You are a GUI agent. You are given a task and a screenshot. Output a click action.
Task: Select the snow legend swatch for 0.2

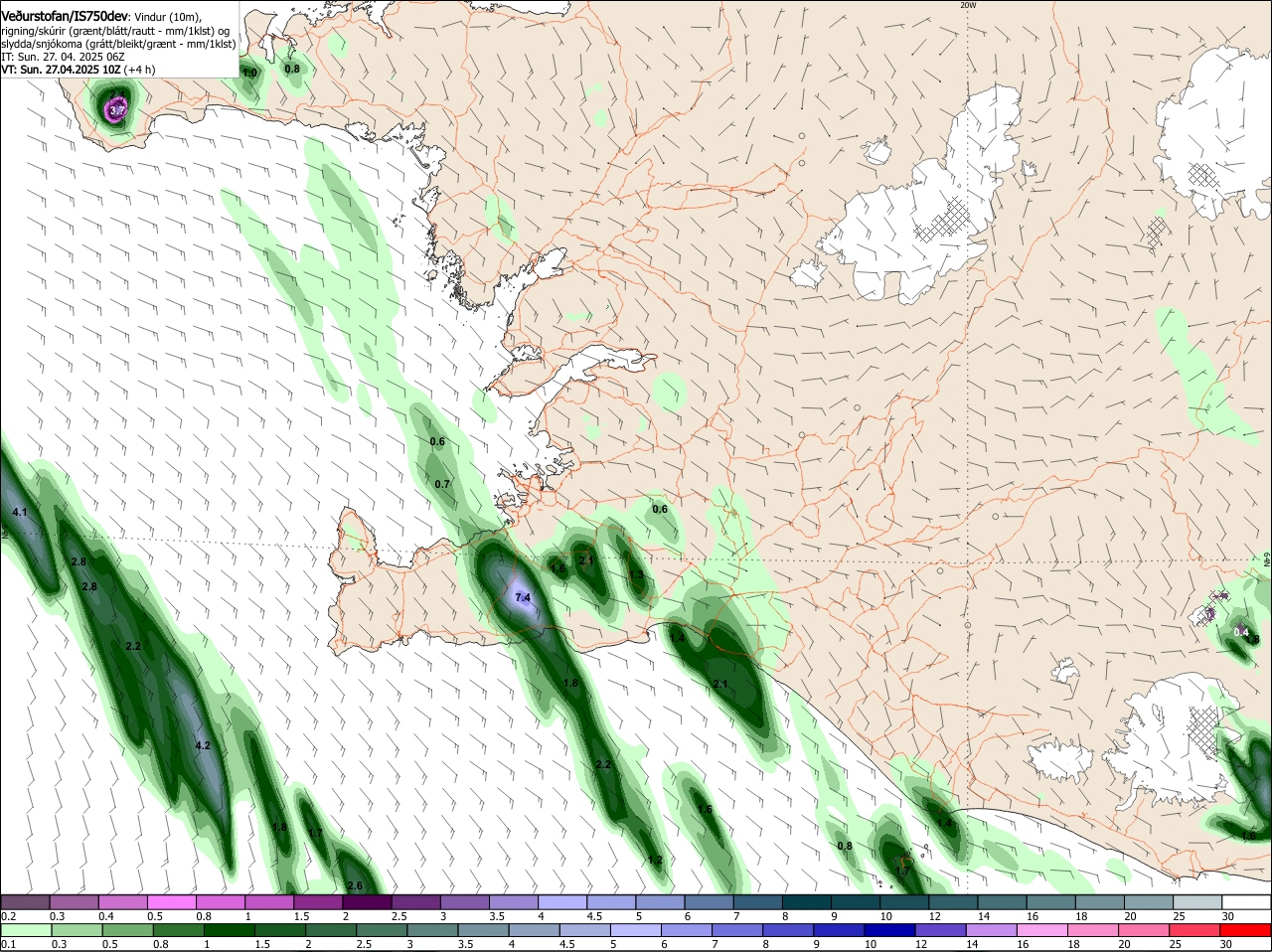pos(25,902)
